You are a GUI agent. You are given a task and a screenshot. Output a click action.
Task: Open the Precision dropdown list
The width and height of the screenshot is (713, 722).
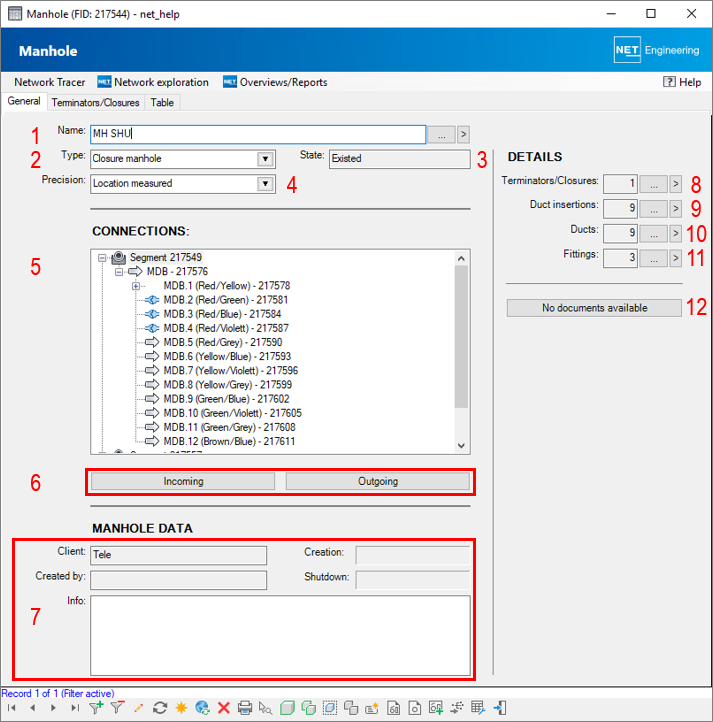pos(264,183)
